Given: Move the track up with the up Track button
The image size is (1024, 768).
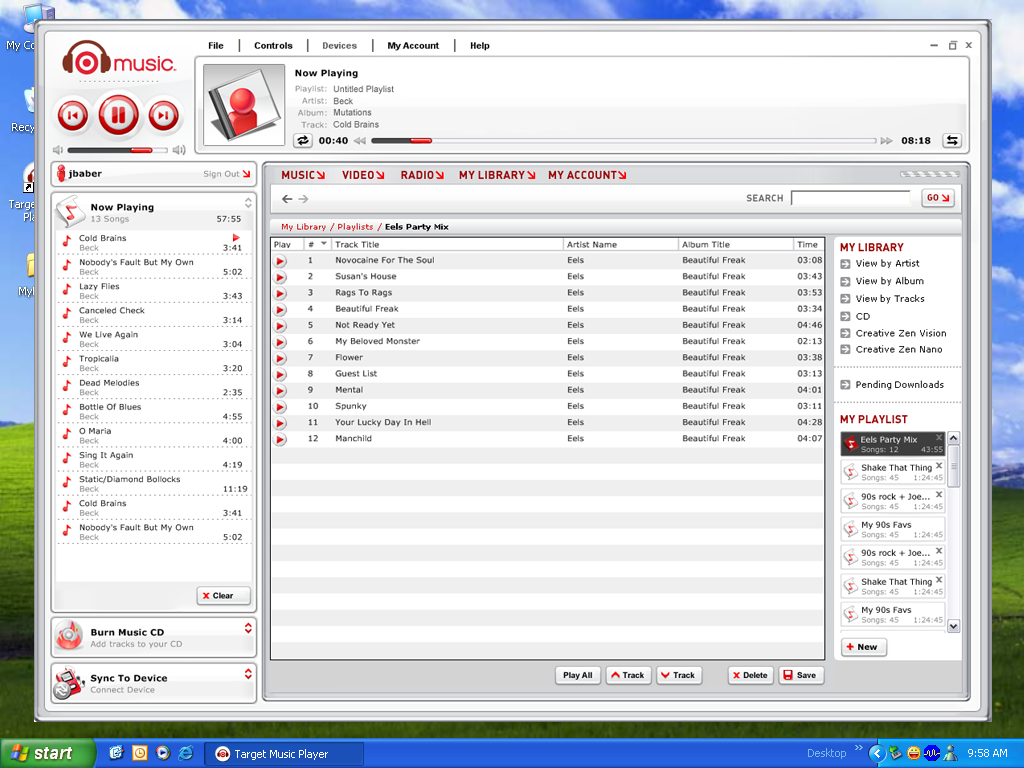Looking at the screenshot, I should click(628, 675).
